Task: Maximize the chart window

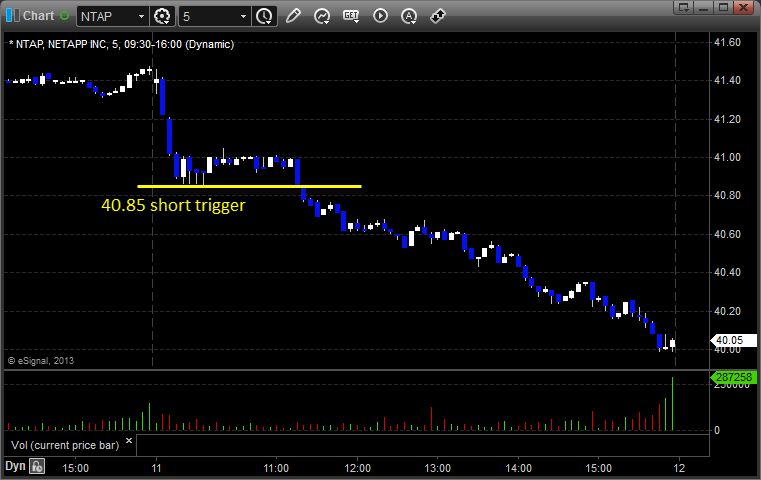Action: (x=723, y=7)
